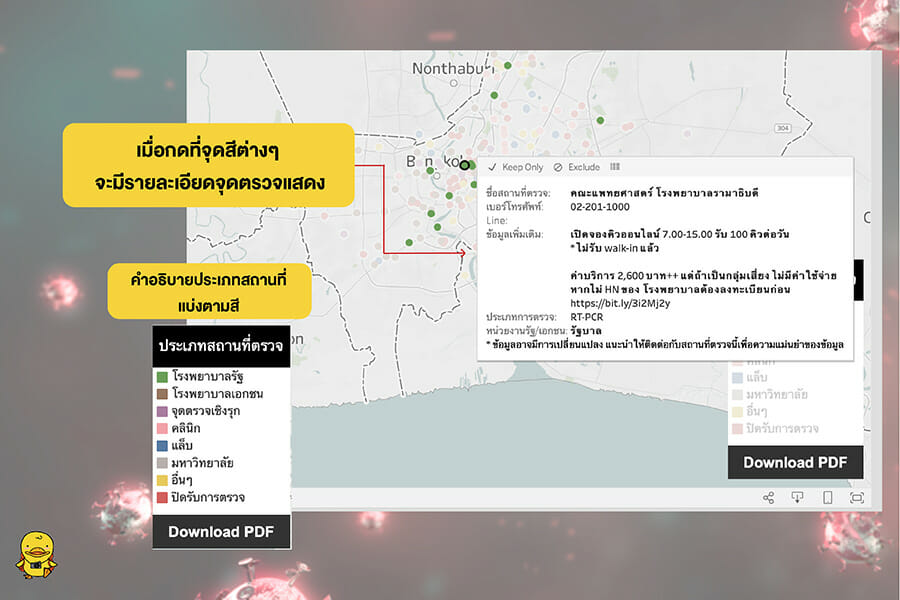This screenshot has width=900, height=600.
Task: Click Download PDF button on the map panel
Action: click(795, 462)
